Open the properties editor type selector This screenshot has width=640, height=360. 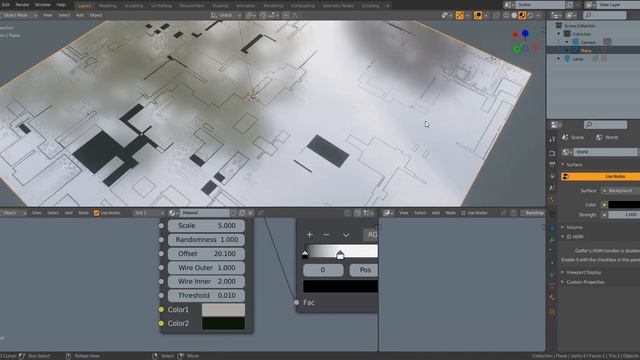point(556,124)
